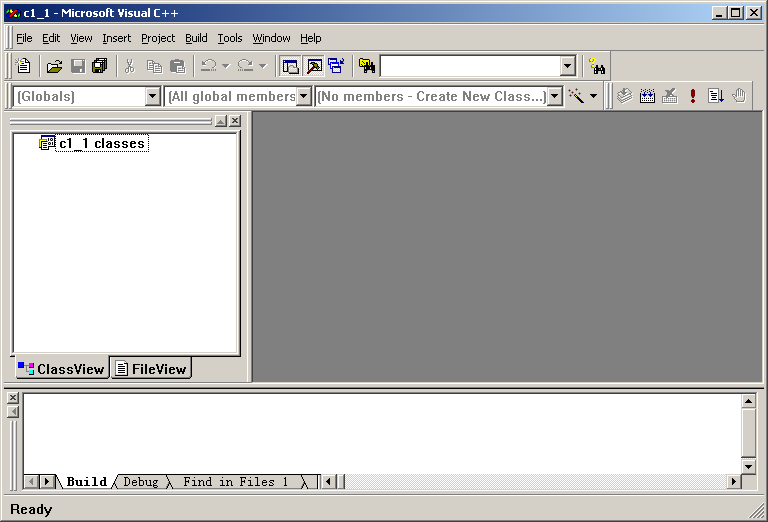Open the Insert menu
This screenshot has width=768, height=522.
point(117,38)
